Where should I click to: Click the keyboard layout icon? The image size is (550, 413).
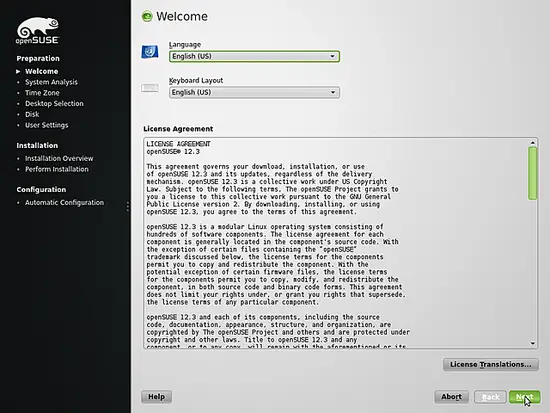click(x=150, y=88)
